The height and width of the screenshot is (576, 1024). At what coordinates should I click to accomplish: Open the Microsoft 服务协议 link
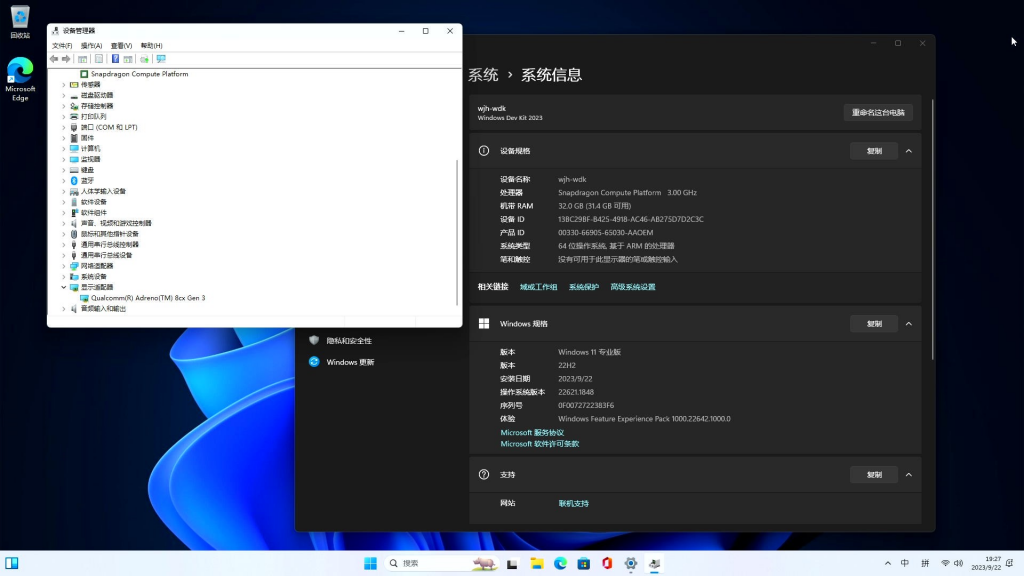point(532,432)
